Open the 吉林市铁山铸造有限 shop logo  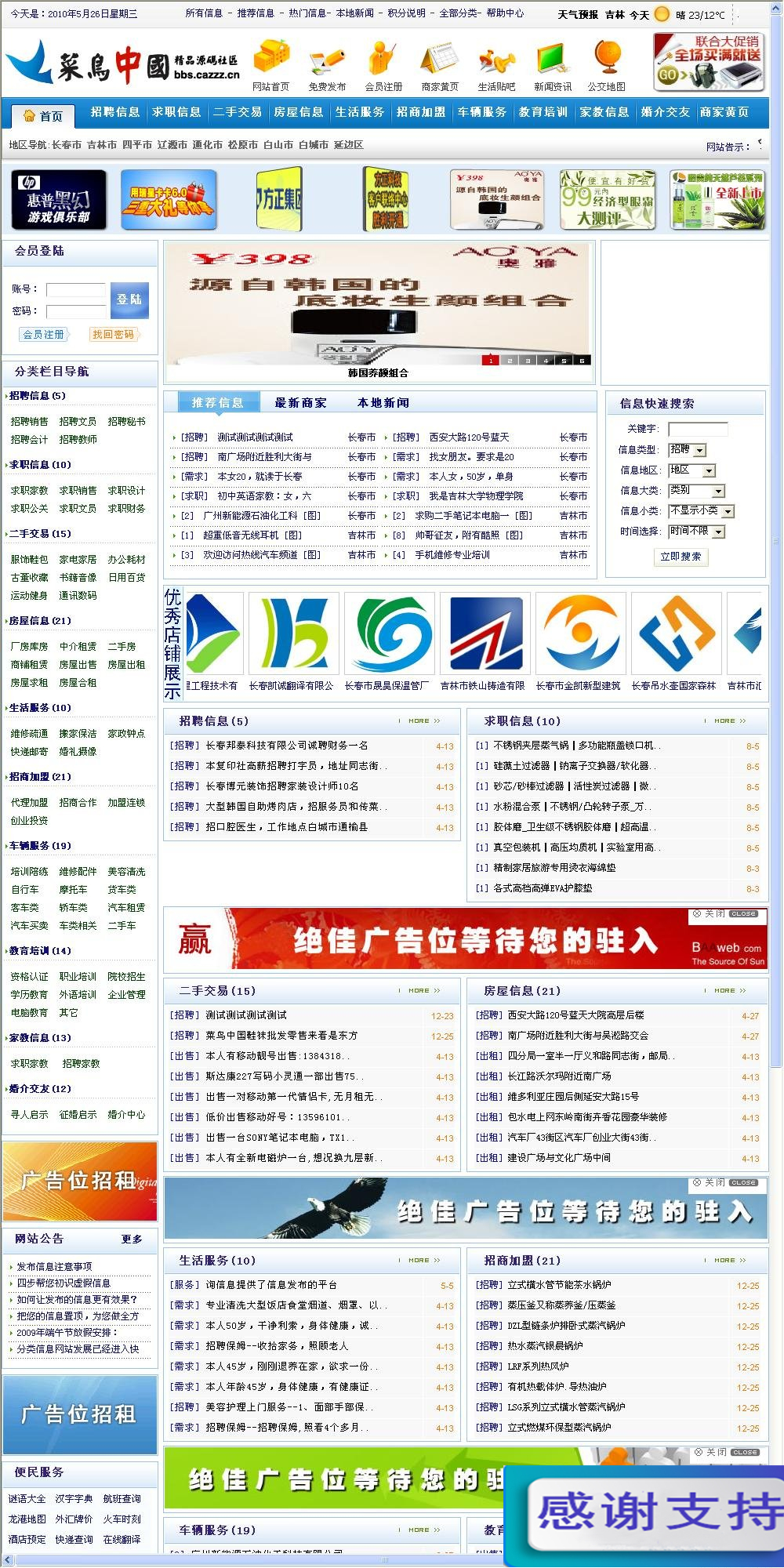click(x=485, y=633)
